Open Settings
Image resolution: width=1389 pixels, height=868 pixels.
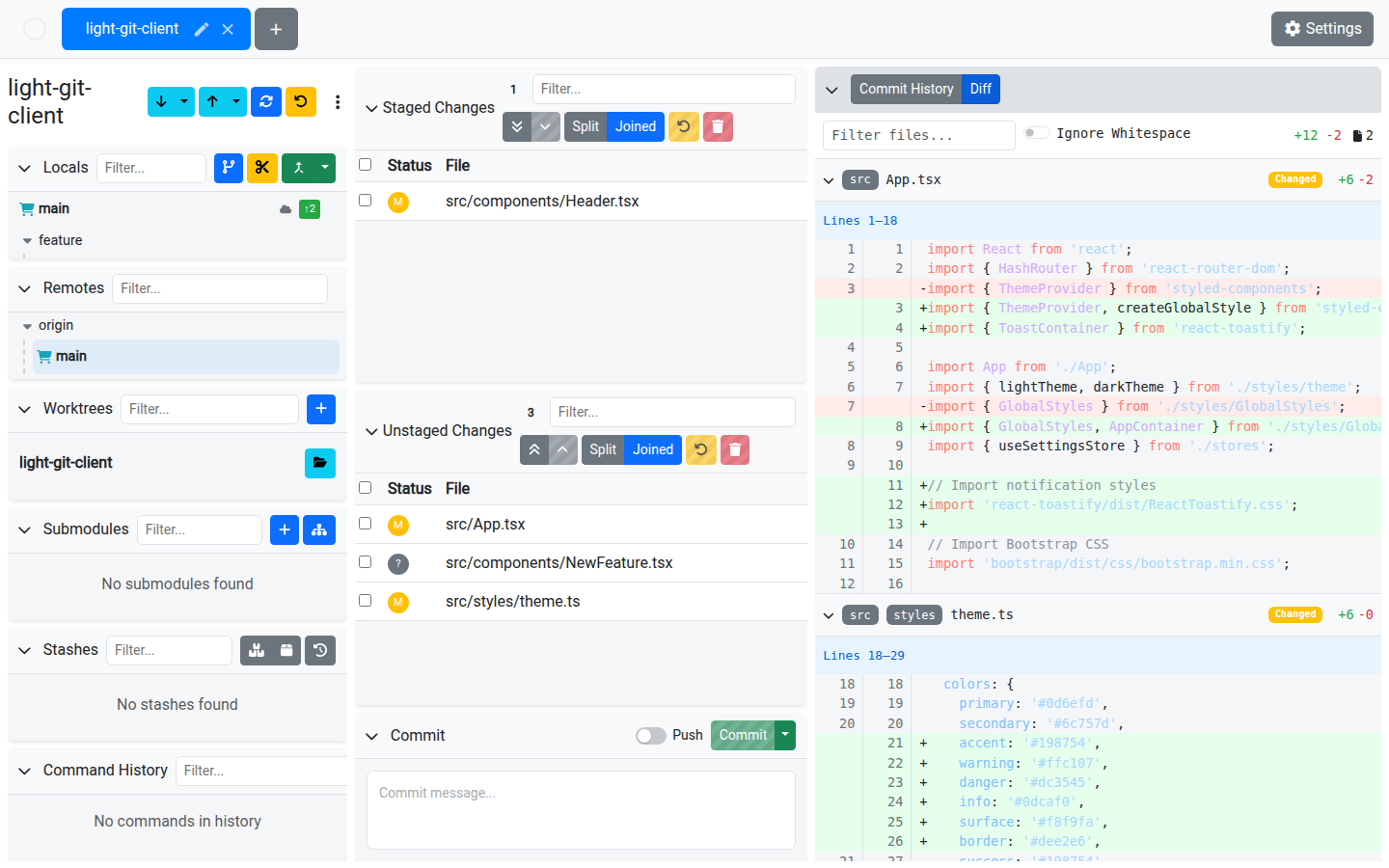(x=1321, y=29)
